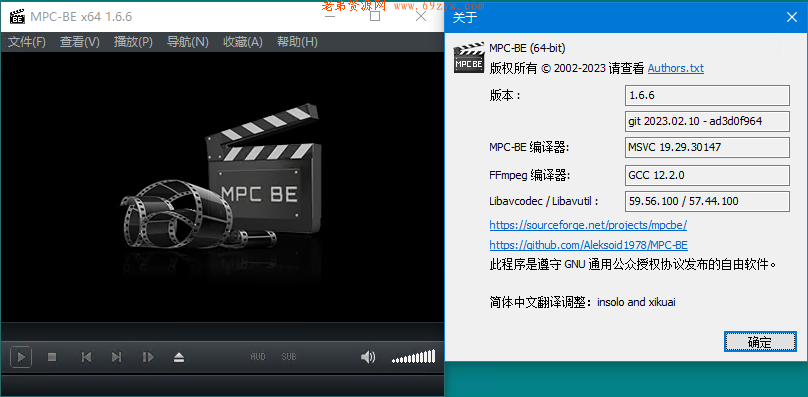Select subtitle track via SUB button
This screenshot has height=397, width=808.
coord(289,357)
